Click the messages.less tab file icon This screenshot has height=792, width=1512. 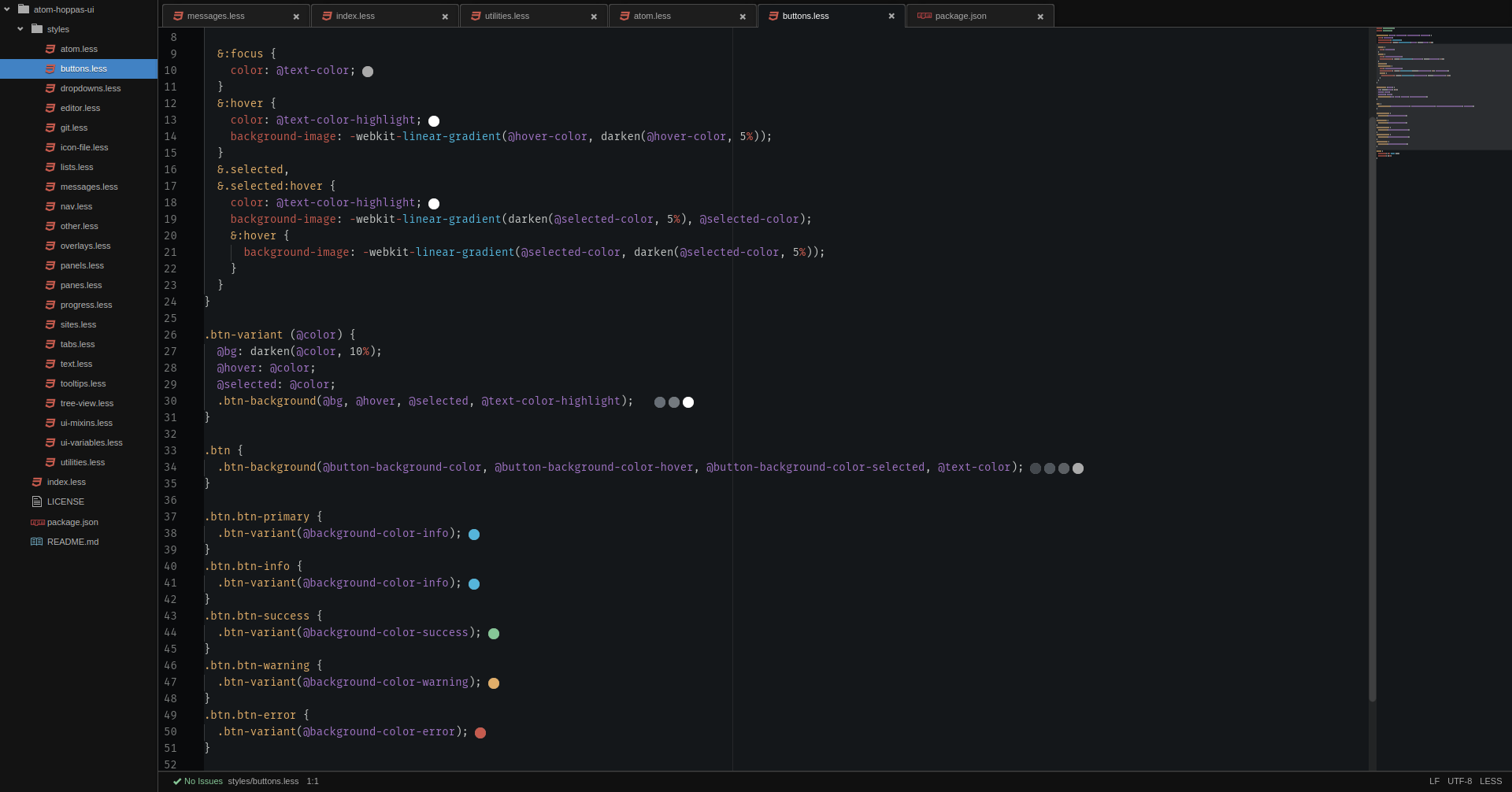click(x=178, y=16)
